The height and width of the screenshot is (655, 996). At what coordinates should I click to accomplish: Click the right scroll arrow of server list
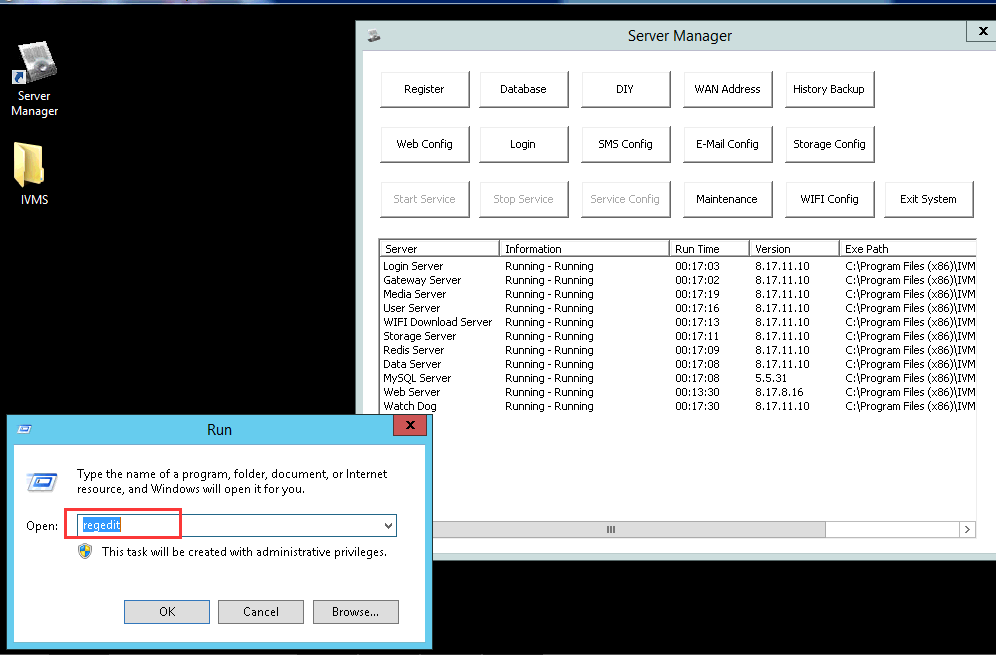(967, 529)
